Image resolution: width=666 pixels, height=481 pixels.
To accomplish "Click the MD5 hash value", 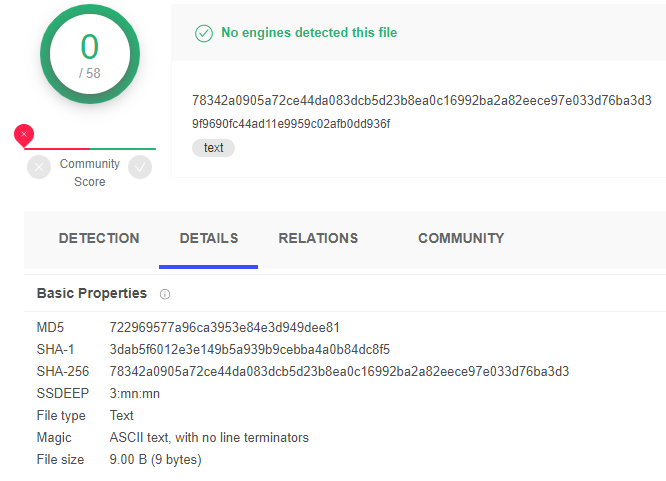I will [225, 328].
